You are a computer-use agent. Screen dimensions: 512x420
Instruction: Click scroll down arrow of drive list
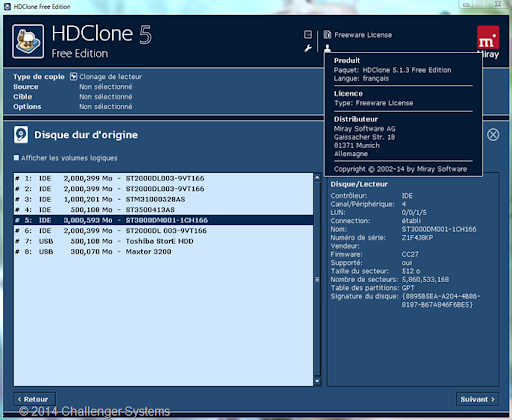317,381
